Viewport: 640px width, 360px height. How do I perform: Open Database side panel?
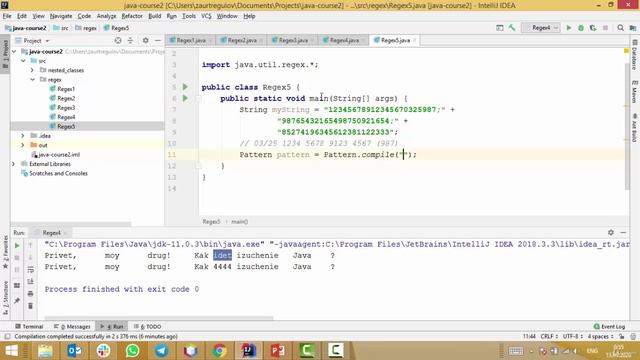click(x=634, y=55)
